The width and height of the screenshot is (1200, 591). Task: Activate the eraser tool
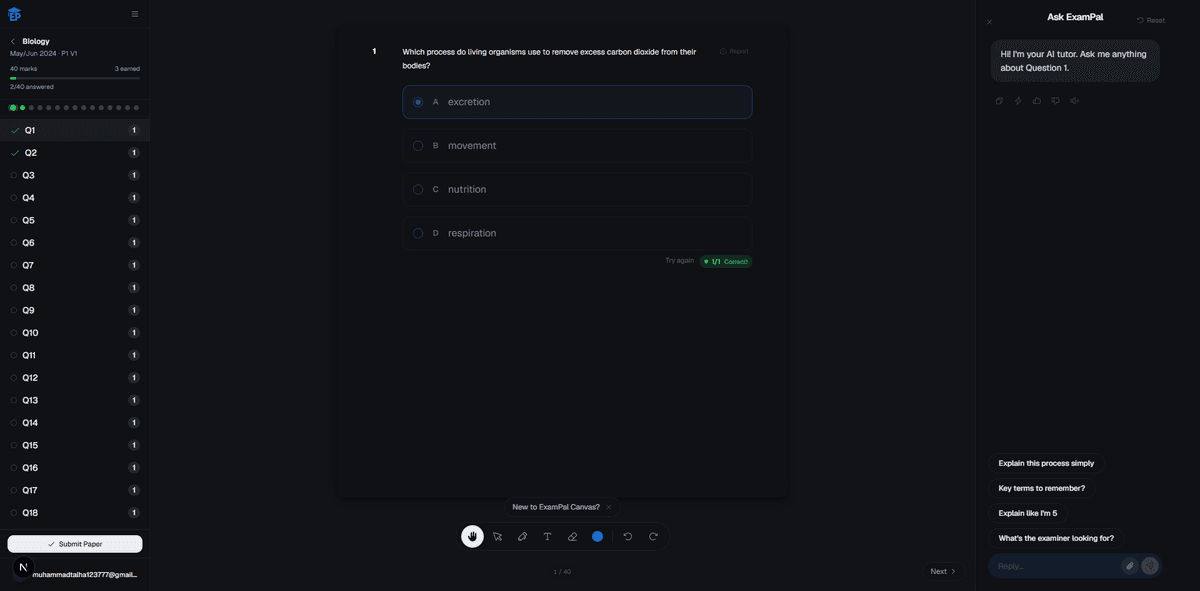click(572, 537)
